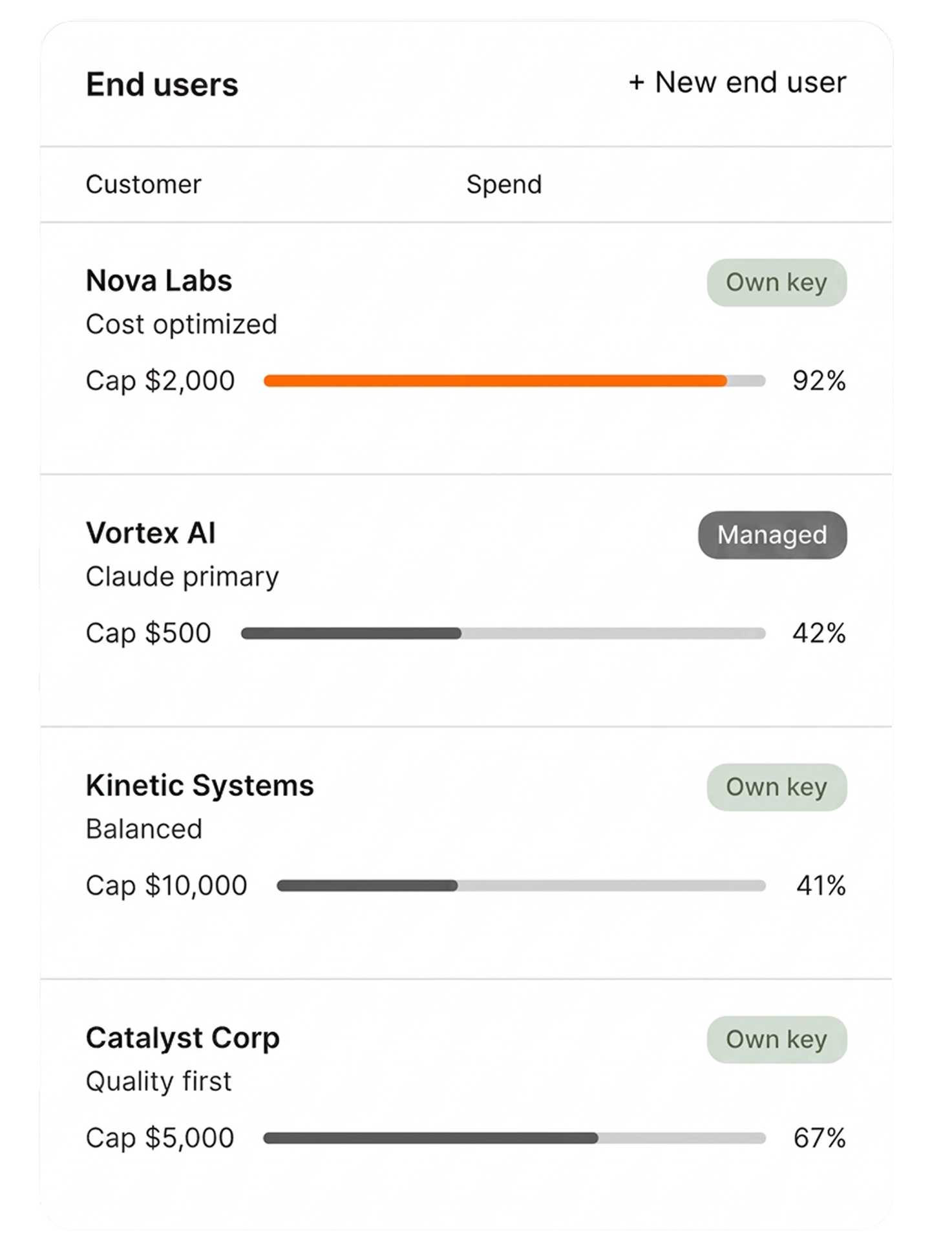
Task: Click the Cap $2,000 label
Action: click(160, 381)
